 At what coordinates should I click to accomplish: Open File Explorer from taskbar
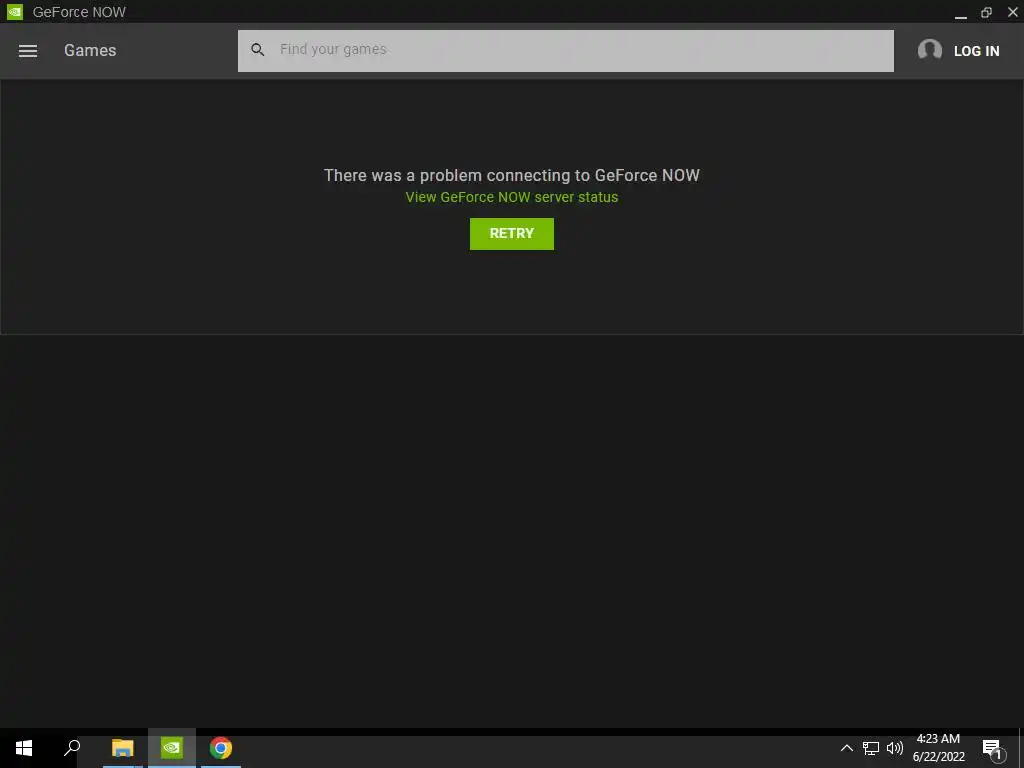point(122,748)
